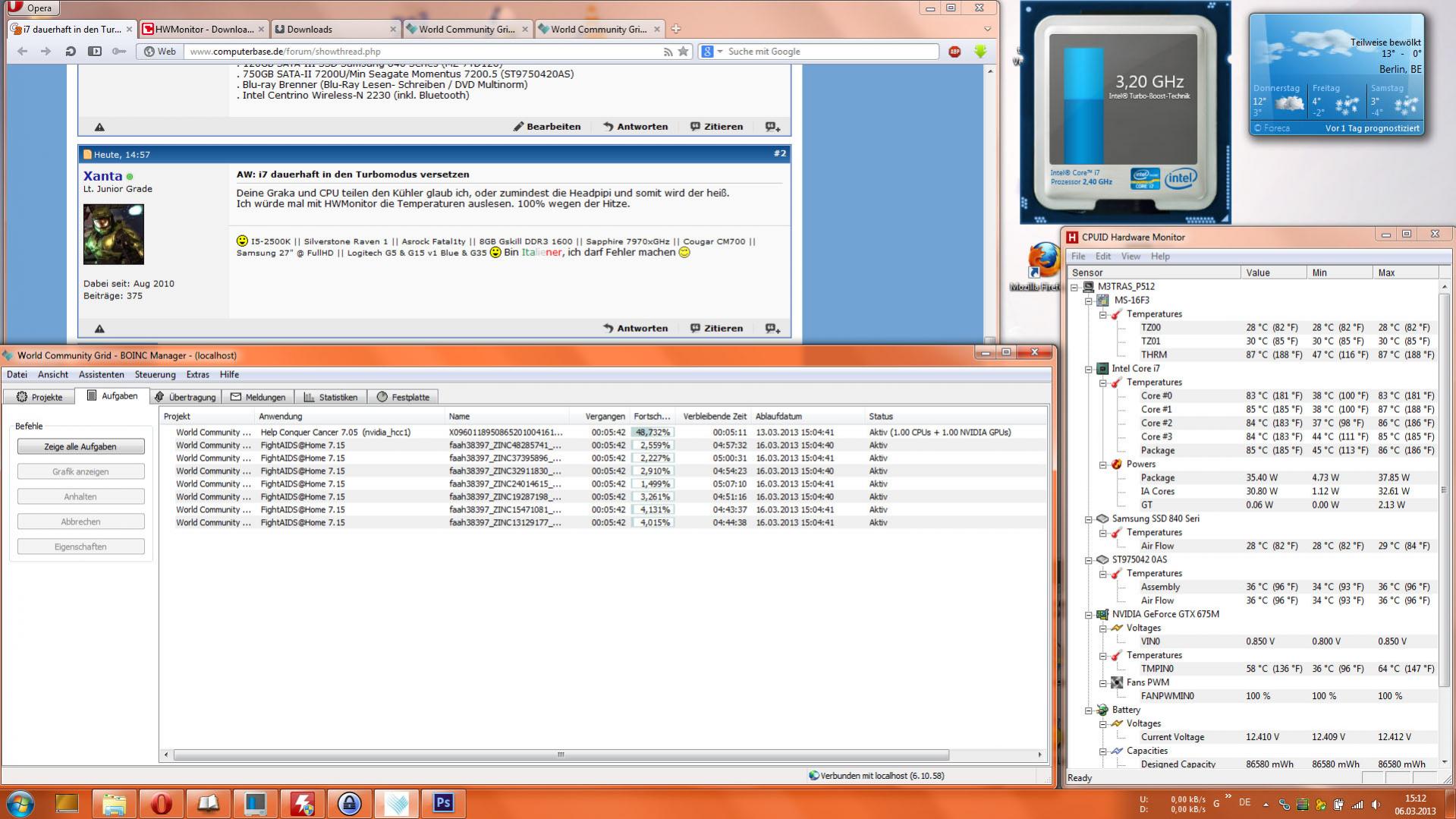Click Antworten on Xanta's post
This screenshot has height=819, width=1456.
click(x=635, y=329)
